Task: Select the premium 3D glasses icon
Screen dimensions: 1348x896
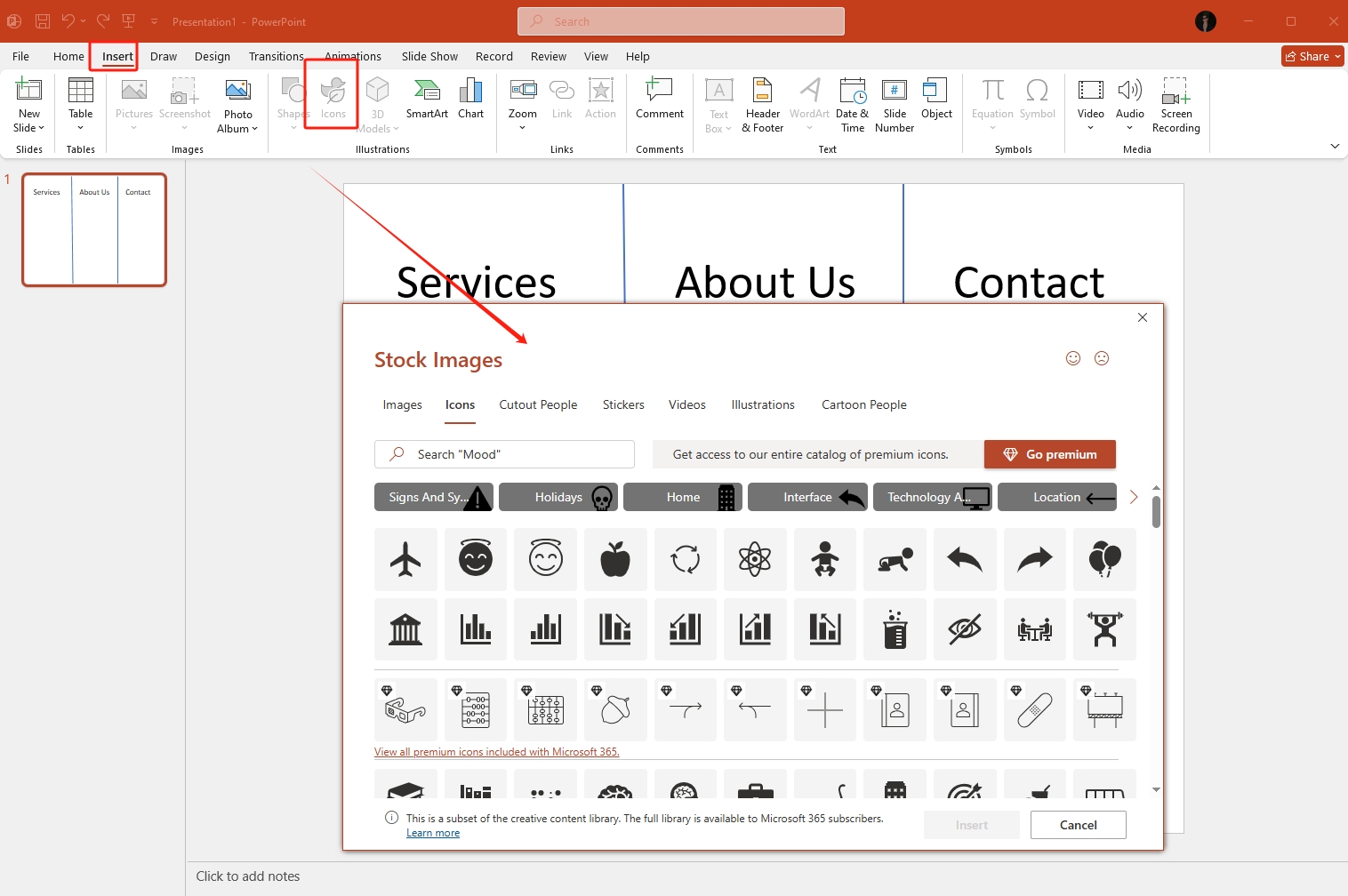Action: coord(405,709)
